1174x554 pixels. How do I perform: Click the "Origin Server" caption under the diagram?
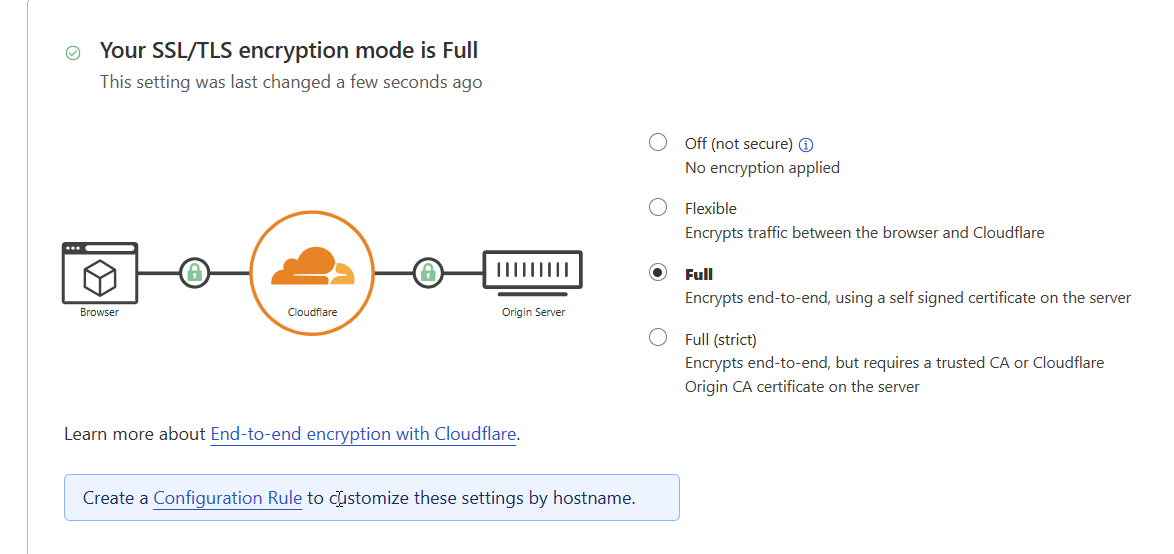pyautogui.click(x=533, y=312)
